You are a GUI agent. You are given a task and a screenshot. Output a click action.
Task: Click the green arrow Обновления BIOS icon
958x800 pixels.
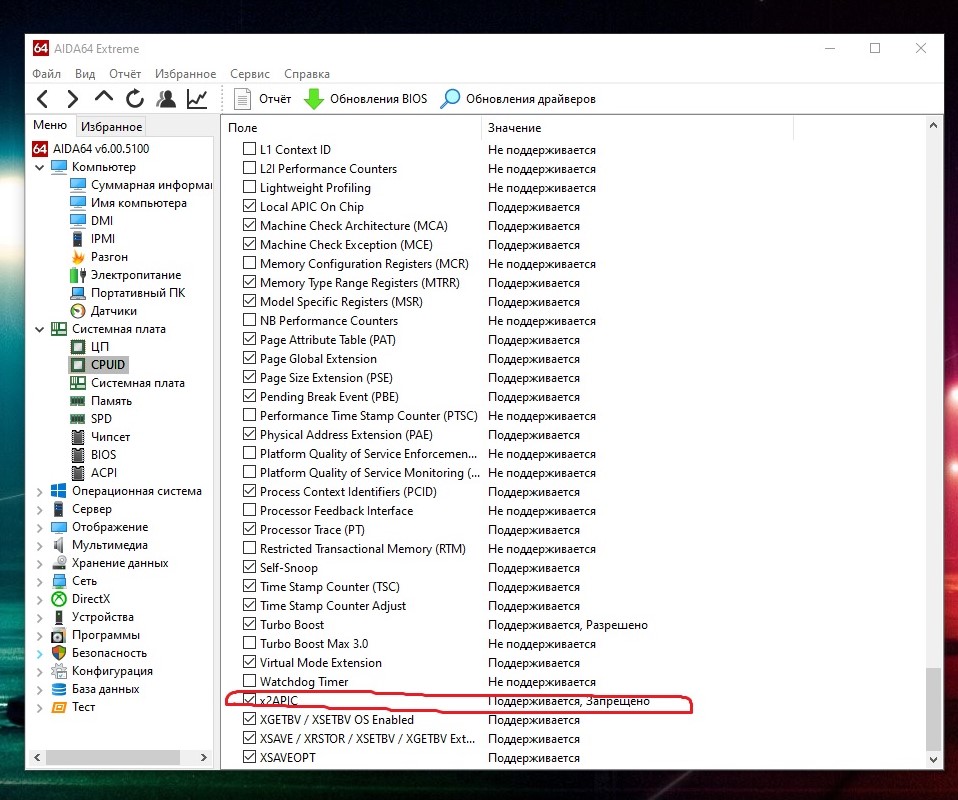(313, 98)
